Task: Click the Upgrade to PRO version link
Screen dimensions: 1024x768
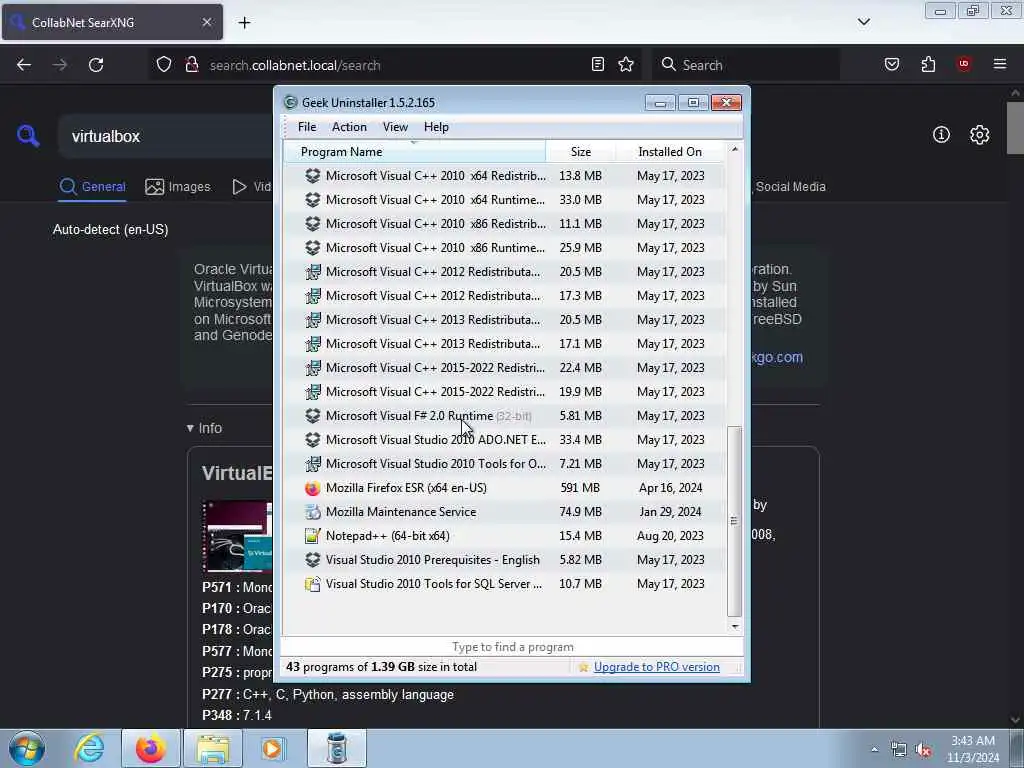Action: coord(656,667)
